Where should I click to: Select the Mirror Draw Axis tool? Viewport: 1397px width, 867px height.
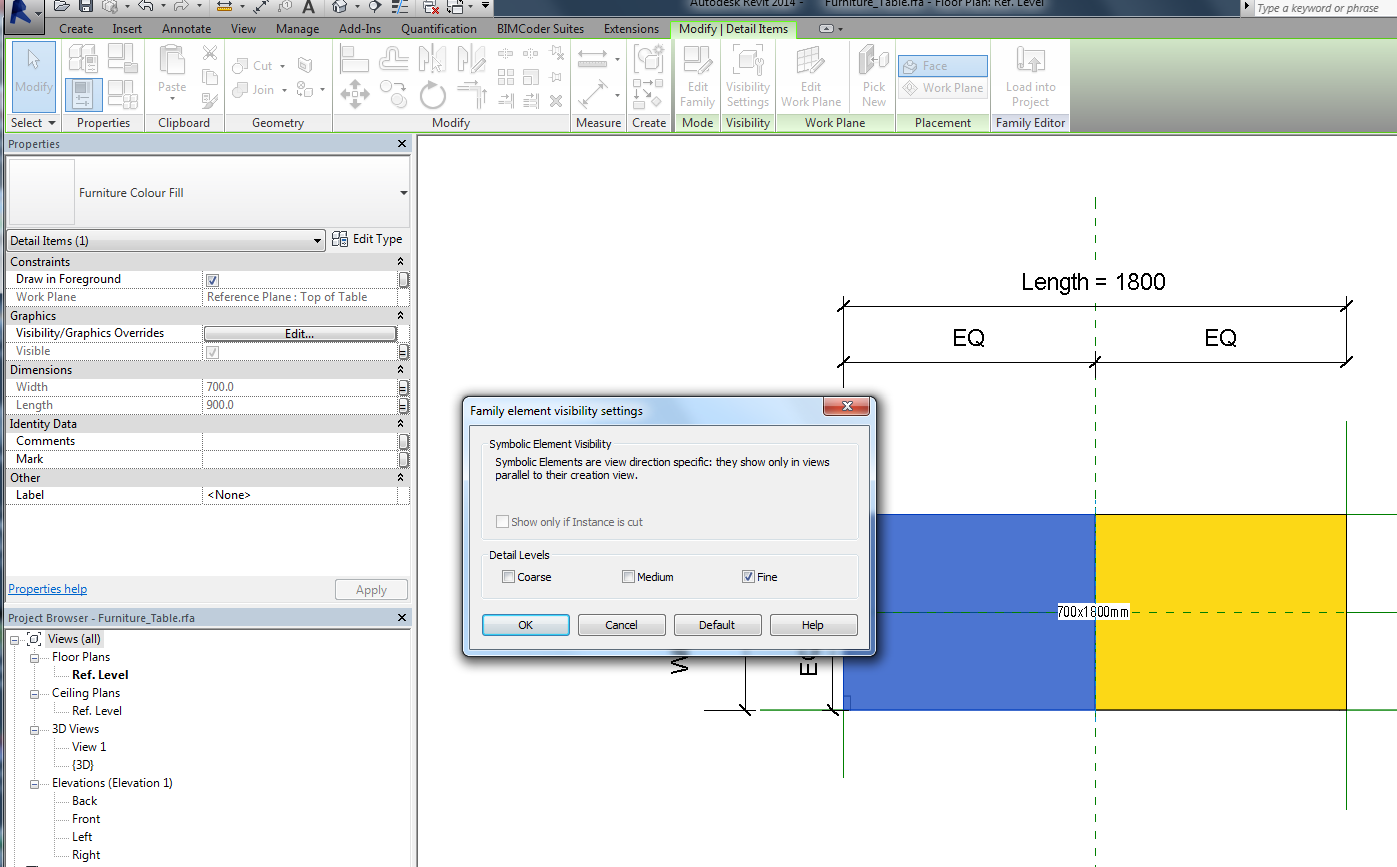coord(470,59)
